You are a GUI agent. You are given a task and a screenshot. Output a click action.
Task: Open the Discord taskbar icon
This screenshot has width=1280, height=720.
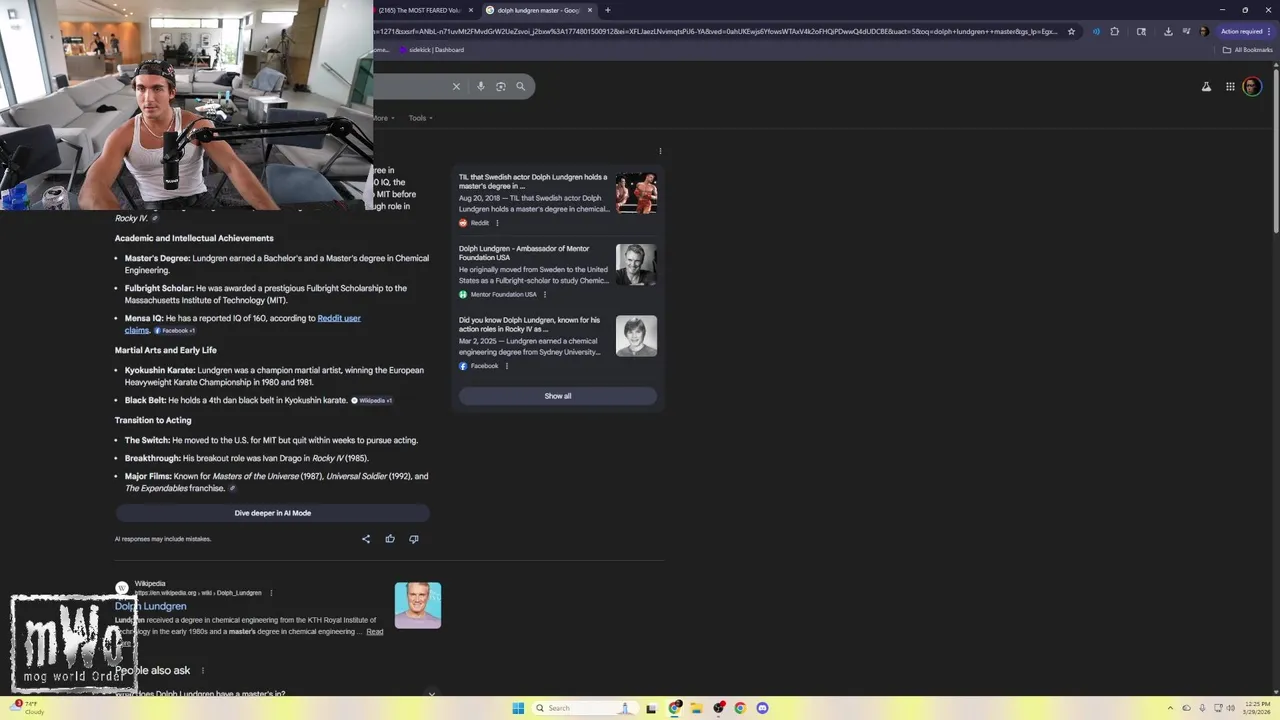[x=762, y=708]
